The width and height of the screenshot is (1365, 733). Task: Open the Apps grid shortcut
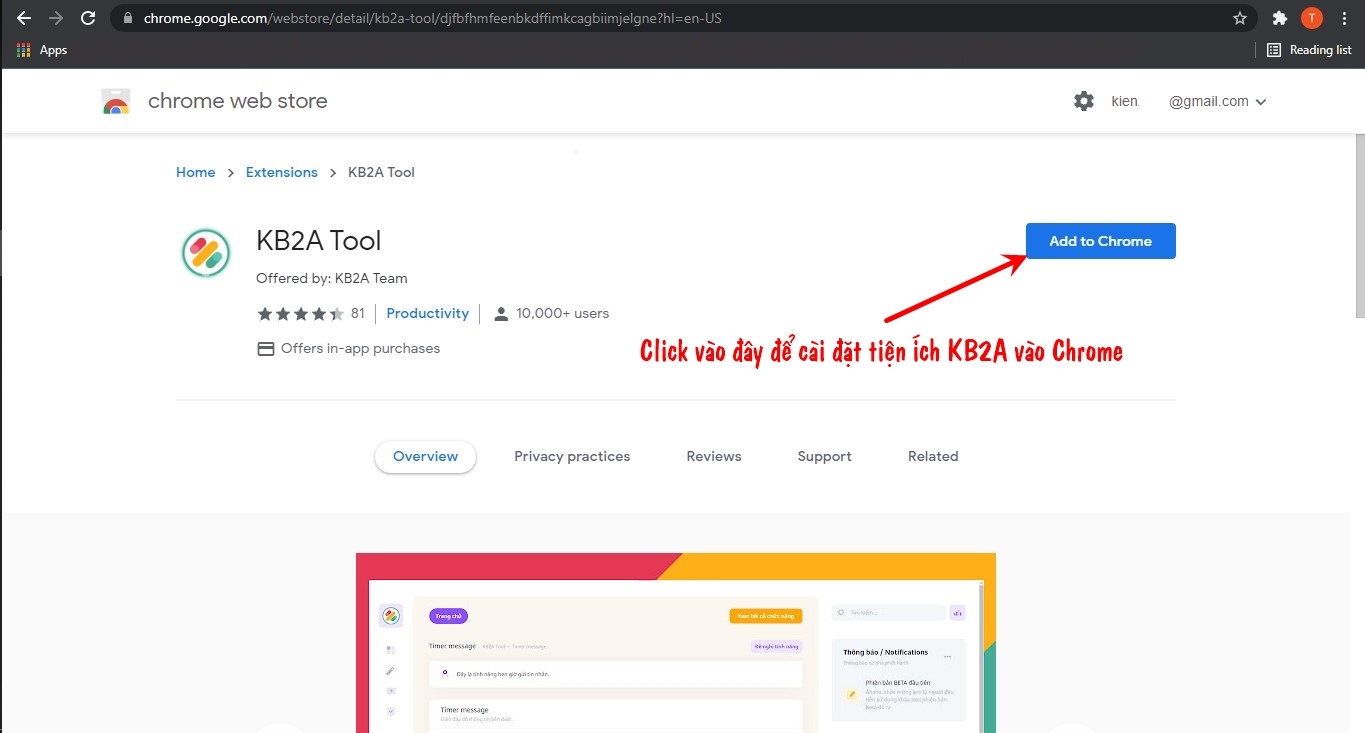(x=42, y=50)
